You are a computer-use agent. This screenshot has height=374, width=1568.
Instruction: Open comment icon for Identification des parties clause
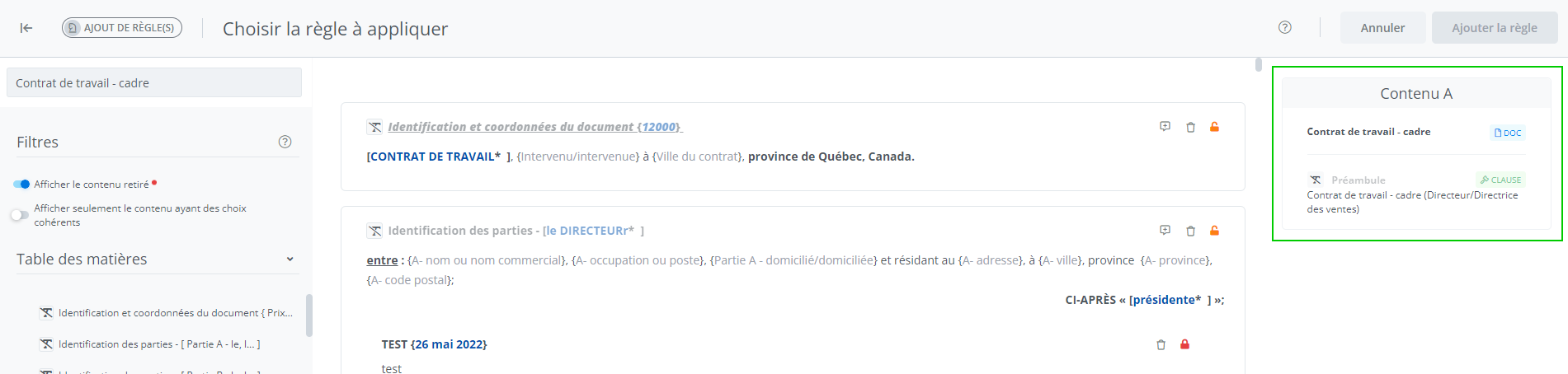point(1165,231)
